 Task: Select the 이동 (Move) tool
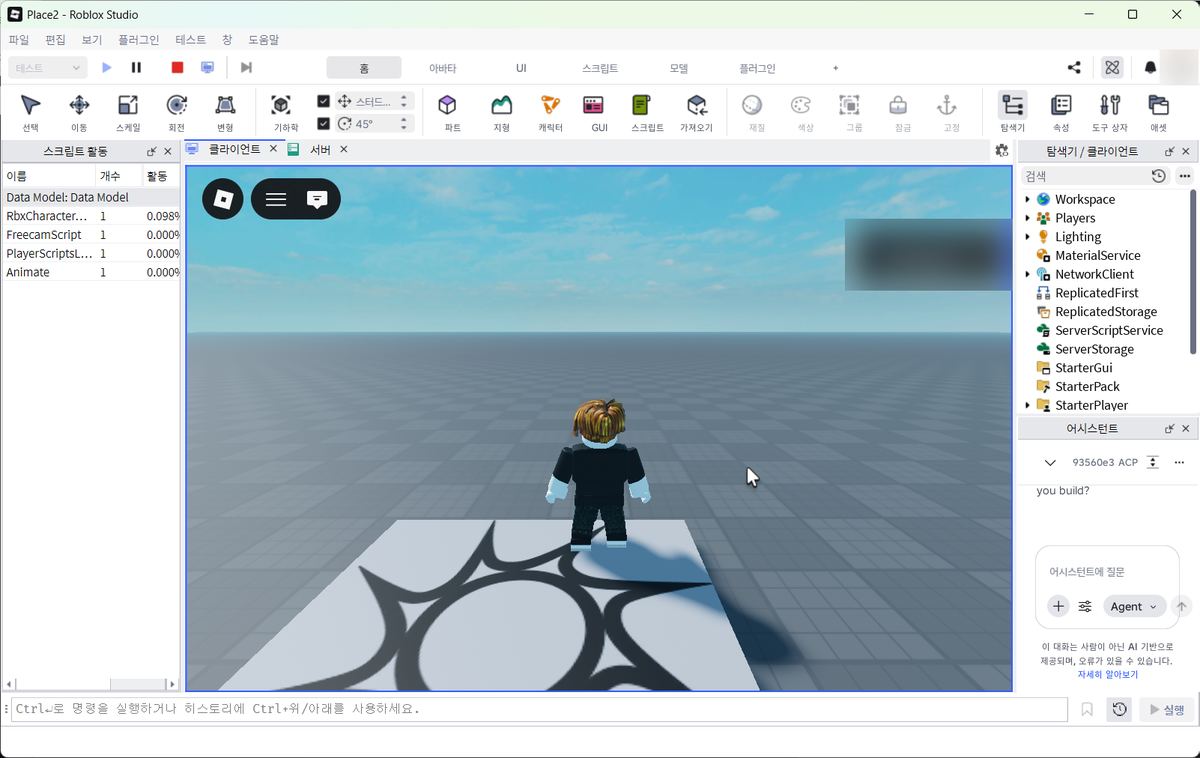[79, 112]
